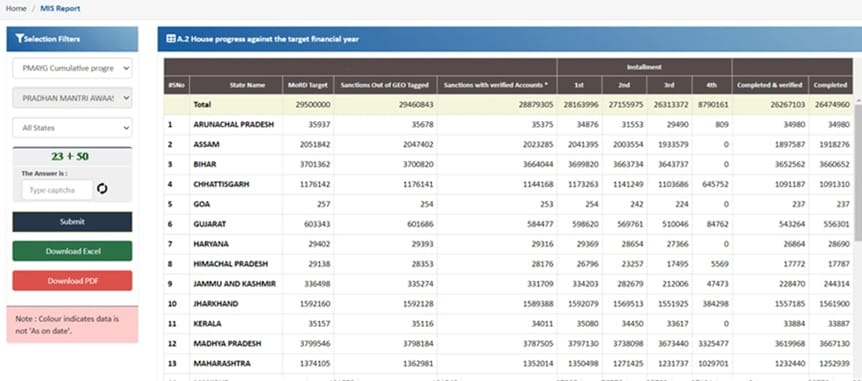Image resolution: width=862 pixels, height=381 pixels.
Task: Click the 2nd installment column header
Action: [624, 85]
